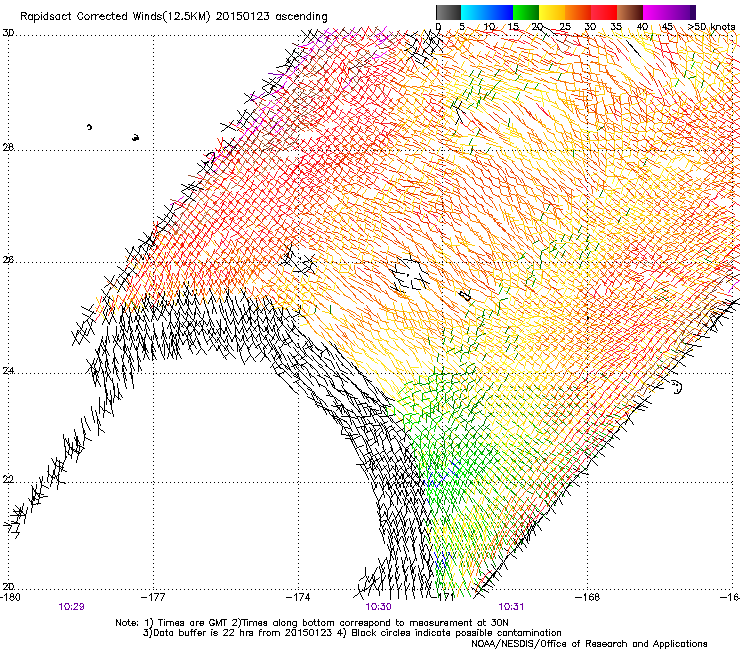
Task: Click the '20' latitude axis label
Action: pos(8,587)
